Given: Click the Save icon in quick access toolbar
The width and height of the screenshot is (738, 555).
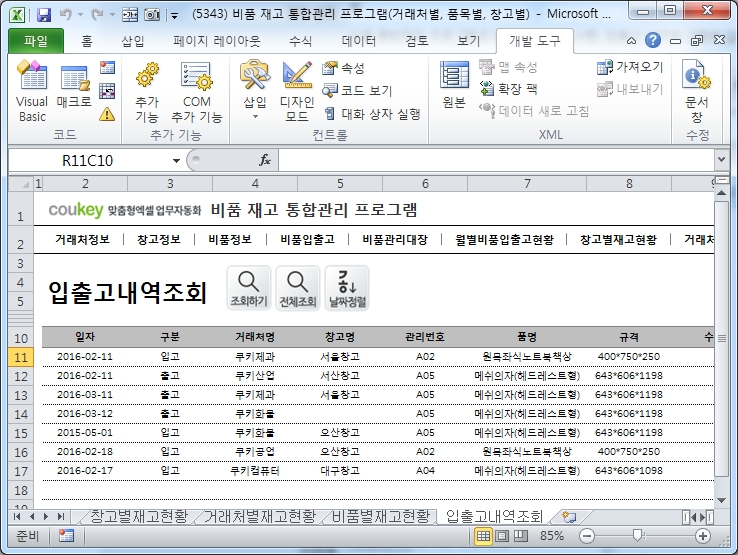Looking at the screenshot, I should click(x=44, y=15).
